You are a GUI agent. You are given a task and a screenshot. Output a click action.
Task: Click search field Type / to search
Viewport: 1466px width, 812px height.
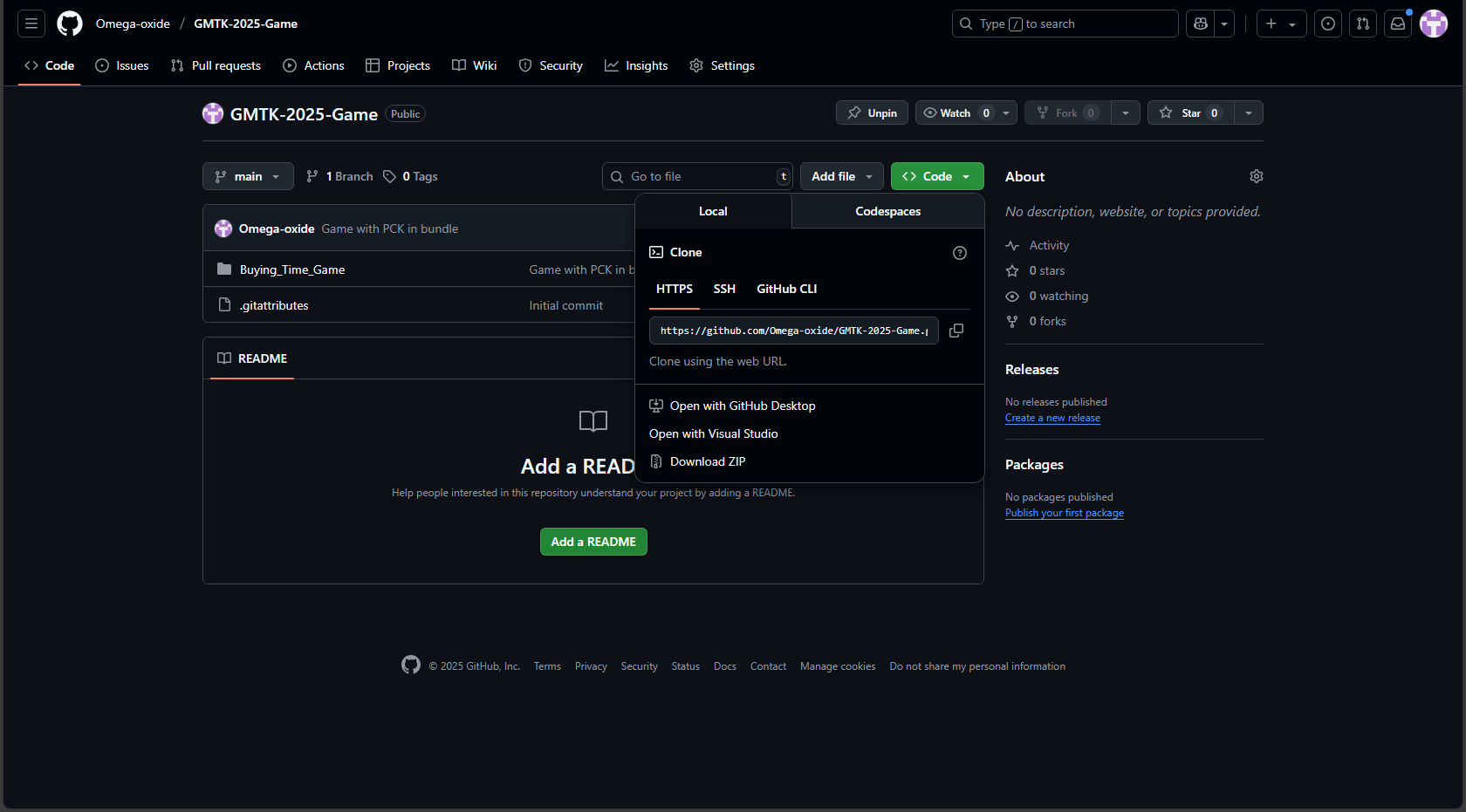click(1065, 24)
